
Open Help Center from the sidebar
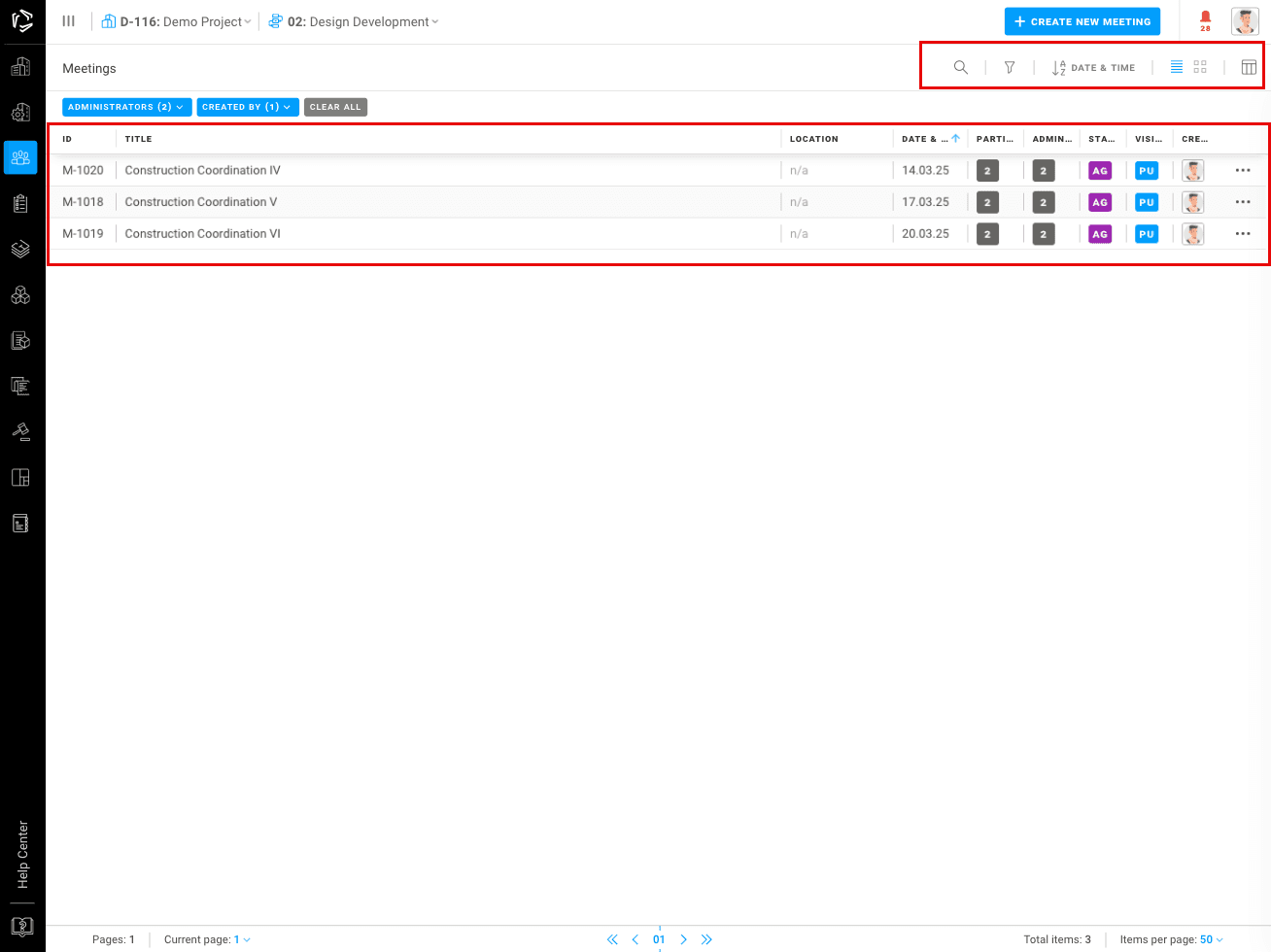point(22,855)
